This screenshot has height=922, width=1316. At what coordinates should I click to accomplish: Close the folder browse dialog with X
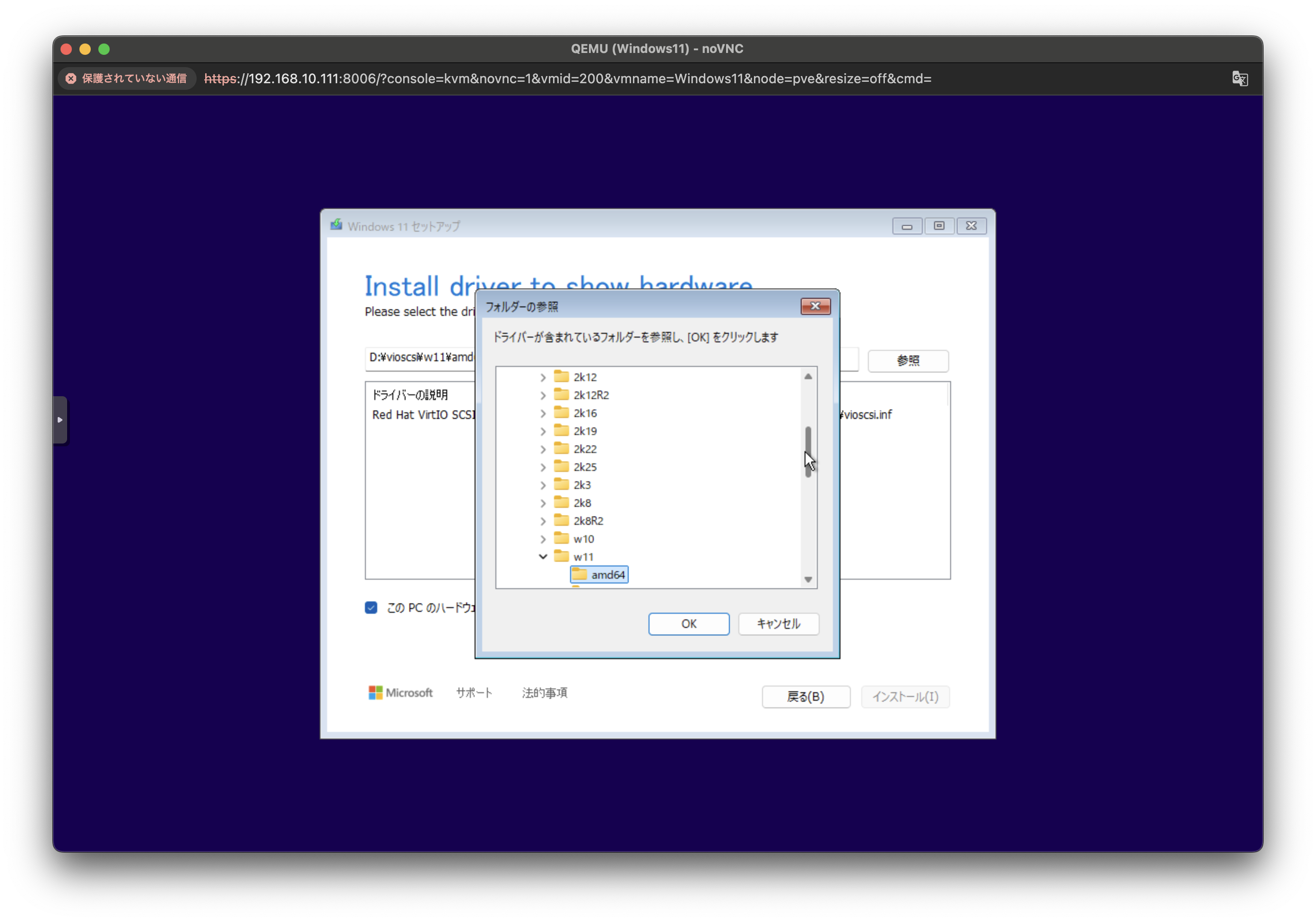(815, 306)
